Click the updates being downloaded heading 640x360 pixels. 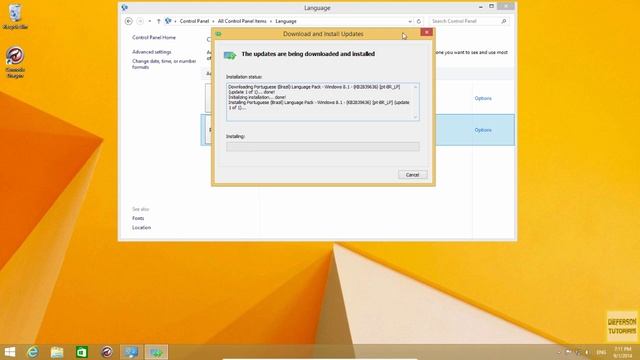coord(308,54)
